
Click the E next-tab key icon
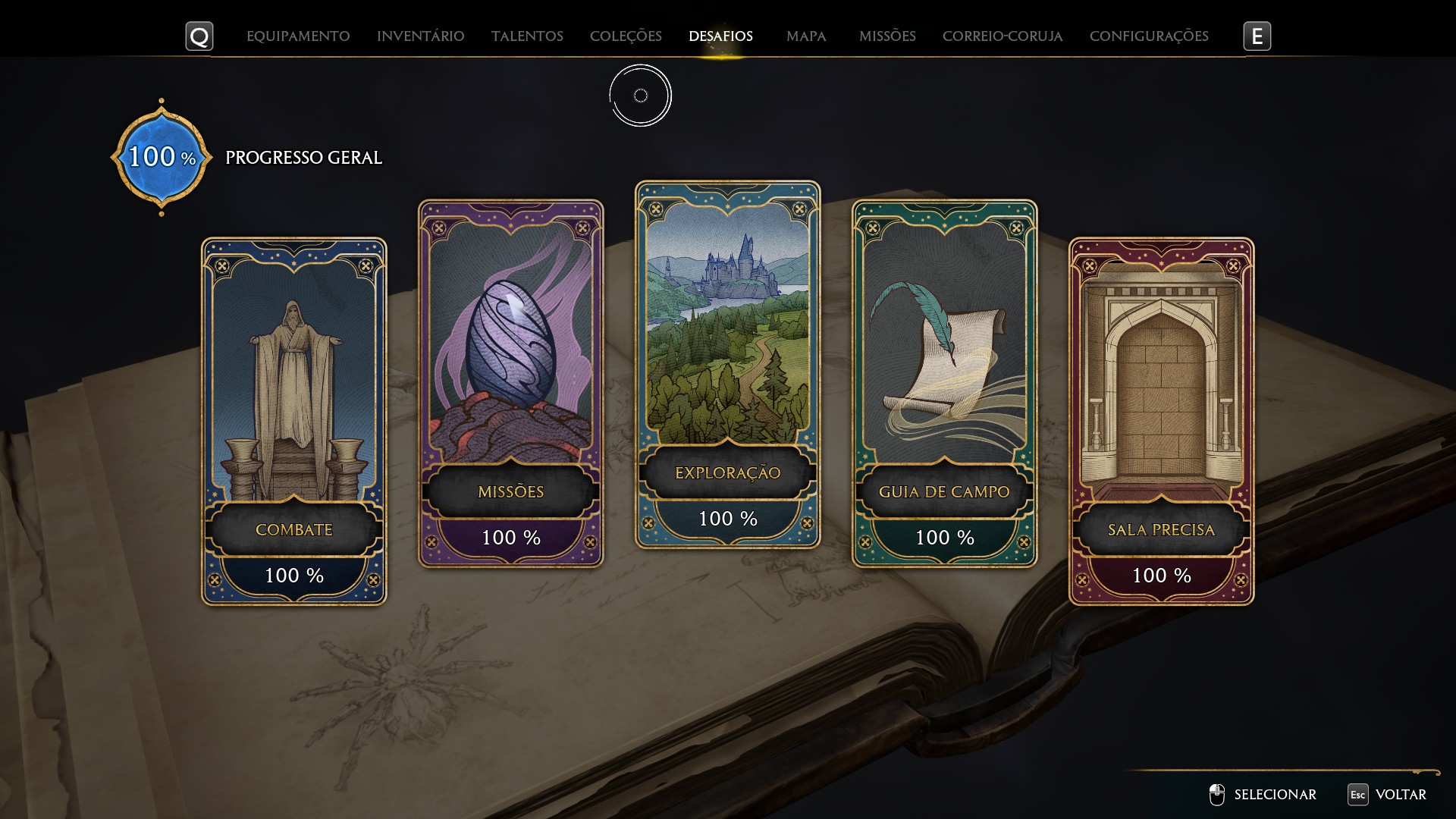(x=1257, y=36)
